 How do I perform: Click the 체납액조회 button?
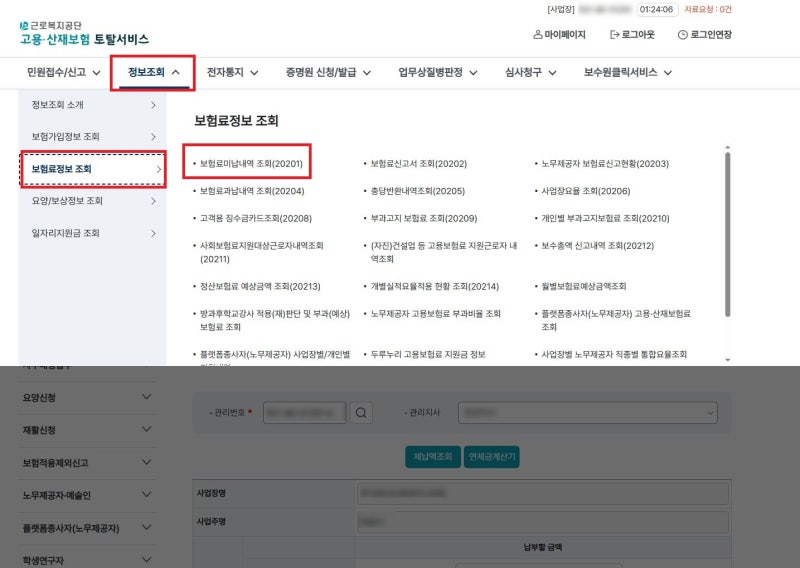[x=433, y=456]
